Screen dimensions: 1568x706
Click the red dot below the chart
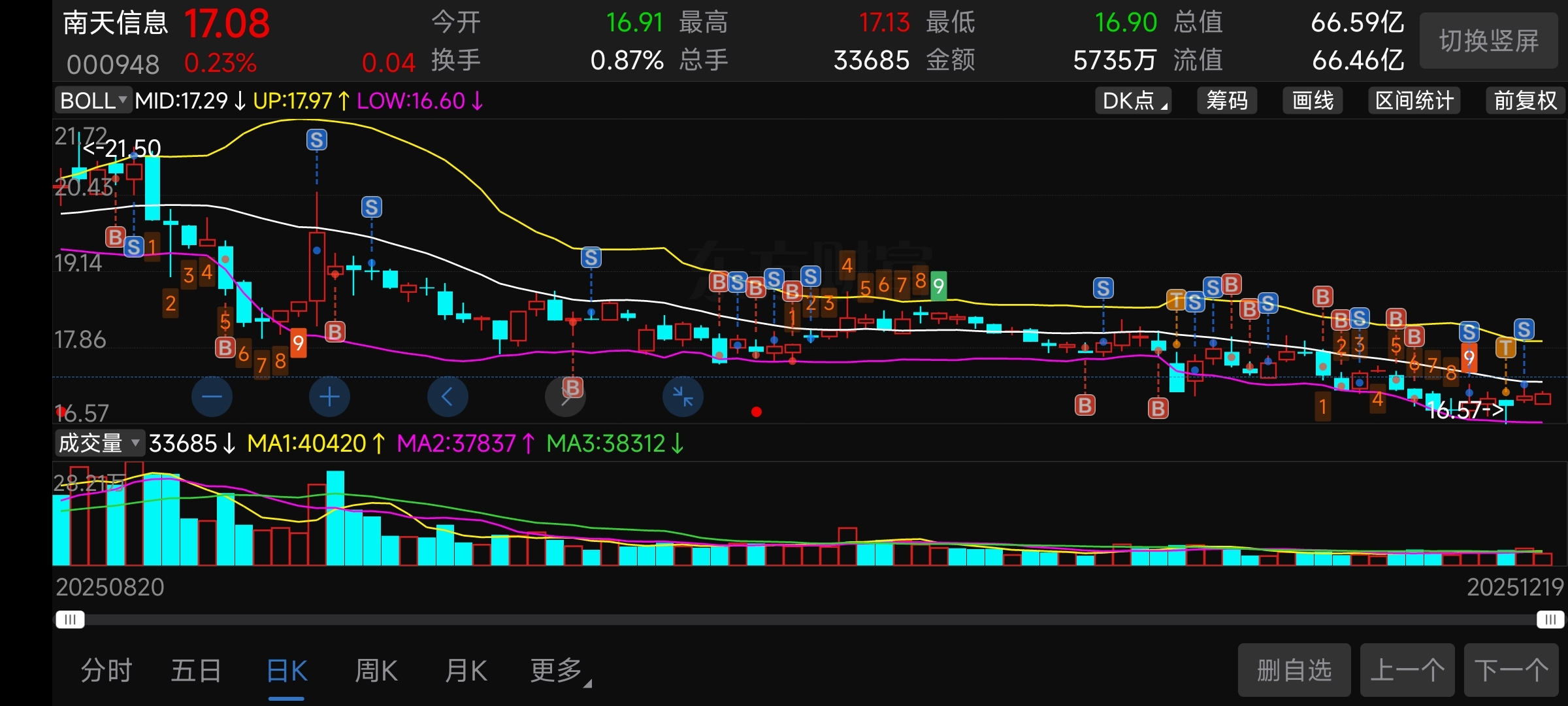click(x=756, y=412)
